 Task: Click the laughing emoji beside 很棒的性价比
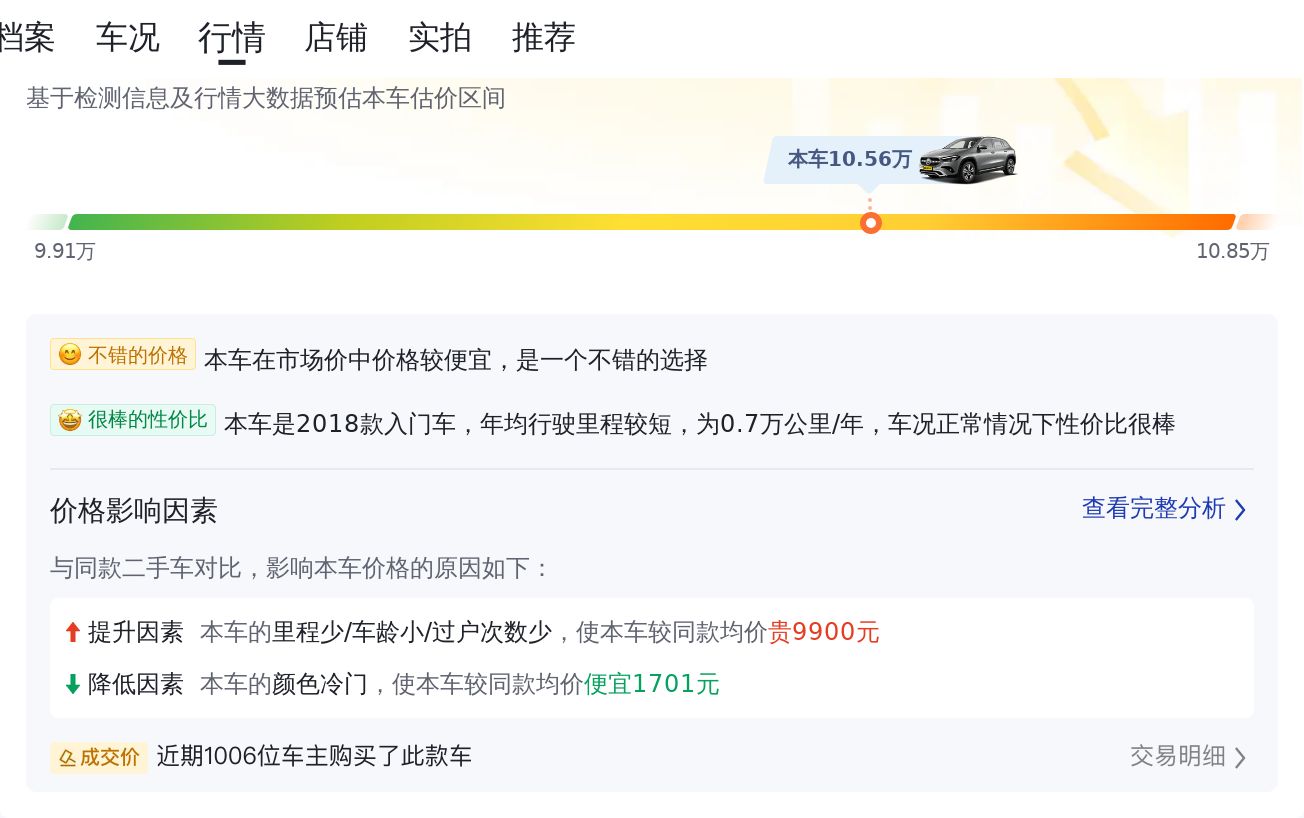point(68,418)
